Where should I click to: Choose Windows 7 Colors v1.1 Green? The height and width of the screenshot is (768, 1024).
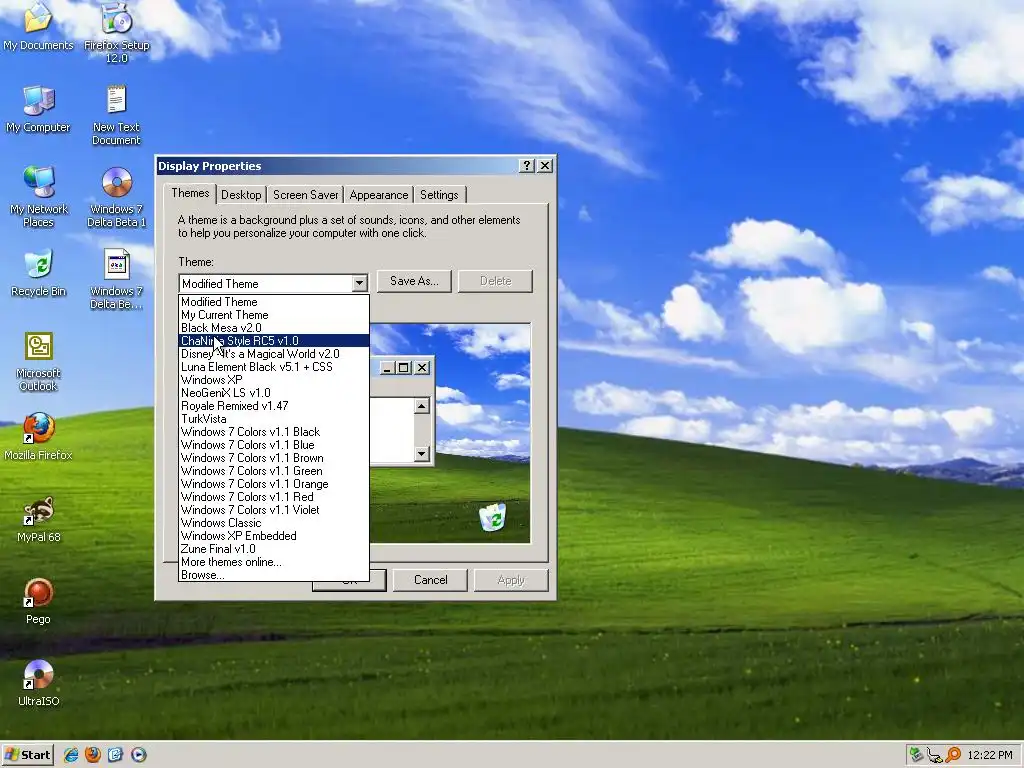[x=274, y=471]
